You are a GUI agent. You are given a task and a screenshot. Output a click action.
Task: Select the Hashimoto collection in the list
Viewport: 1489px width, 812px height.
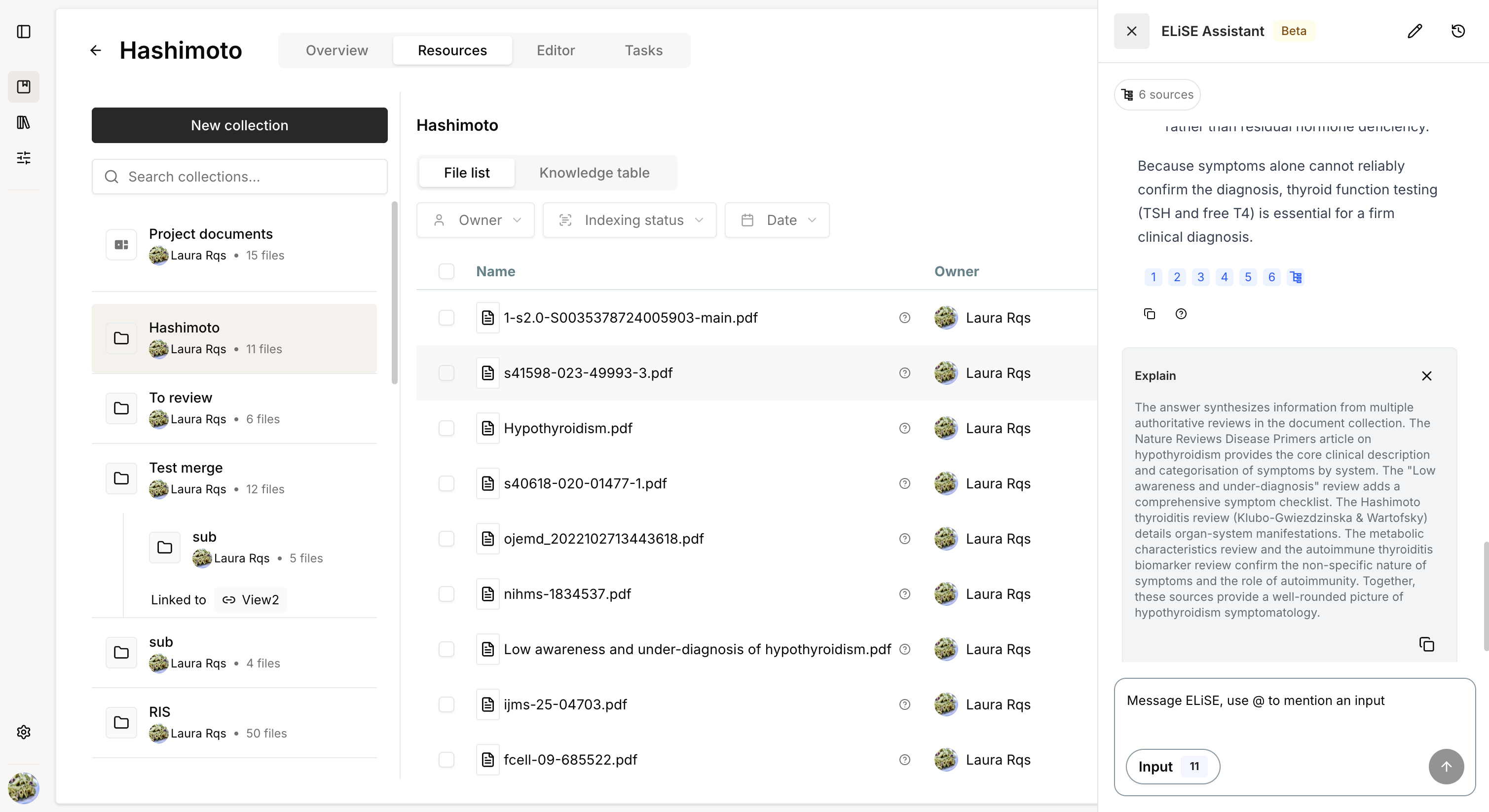click(234, 338)
